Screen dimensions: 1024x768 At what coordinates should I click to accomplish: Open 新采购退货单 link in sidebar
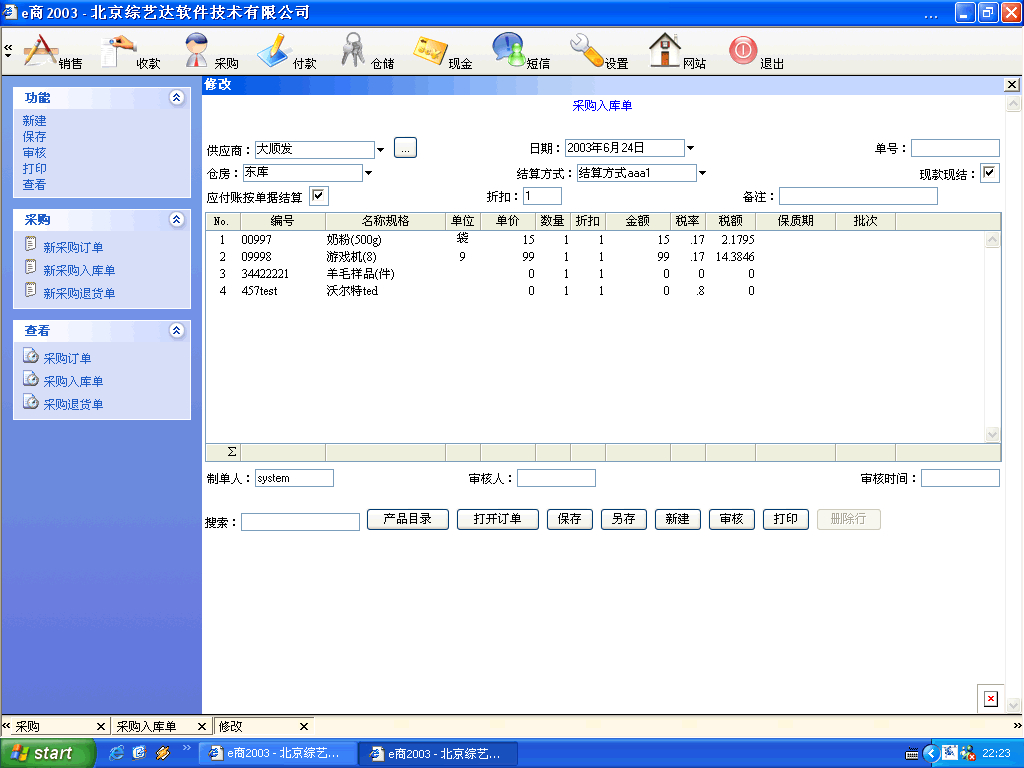[x=78, y=293]
